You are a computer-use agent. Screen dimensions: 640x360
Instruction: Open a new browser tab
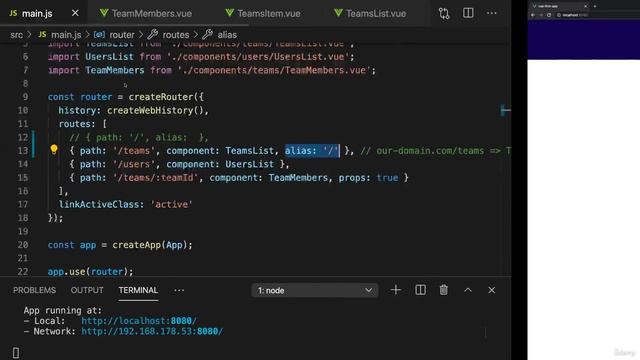click(595, 6)
